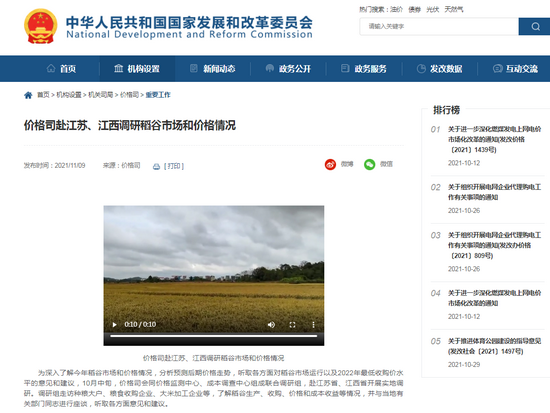Focus the keyword search input field

[x=439, y=26]
